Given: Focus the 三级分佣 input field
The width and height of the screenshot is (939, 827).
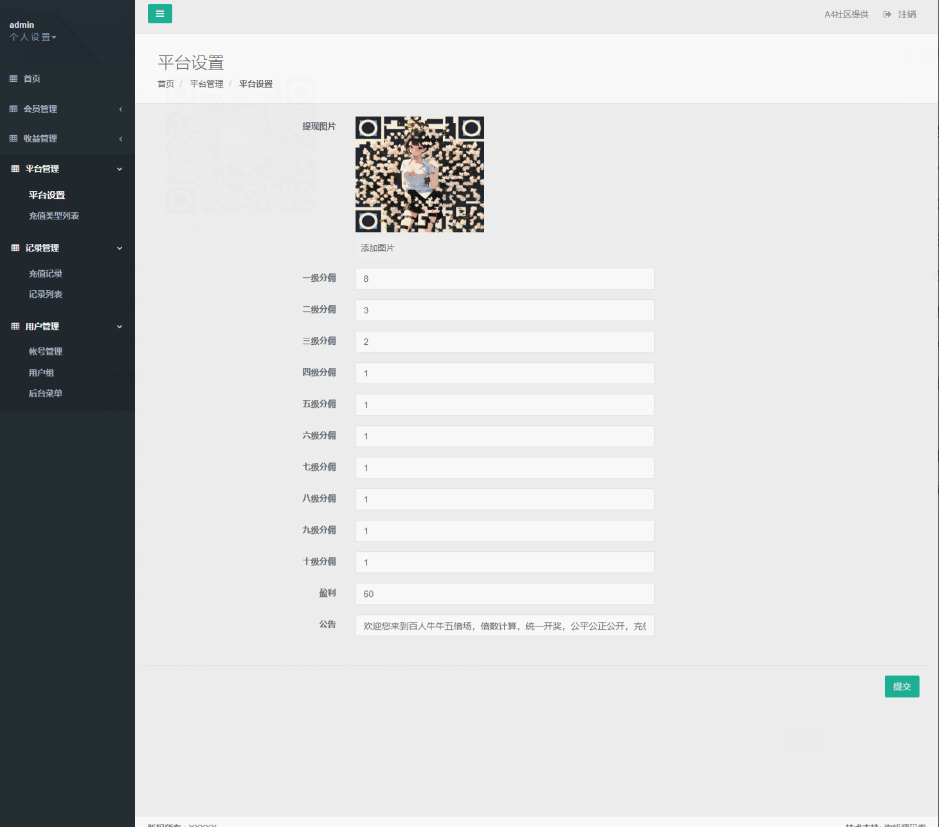Looking at the screenshot, I should coord(505,341).
